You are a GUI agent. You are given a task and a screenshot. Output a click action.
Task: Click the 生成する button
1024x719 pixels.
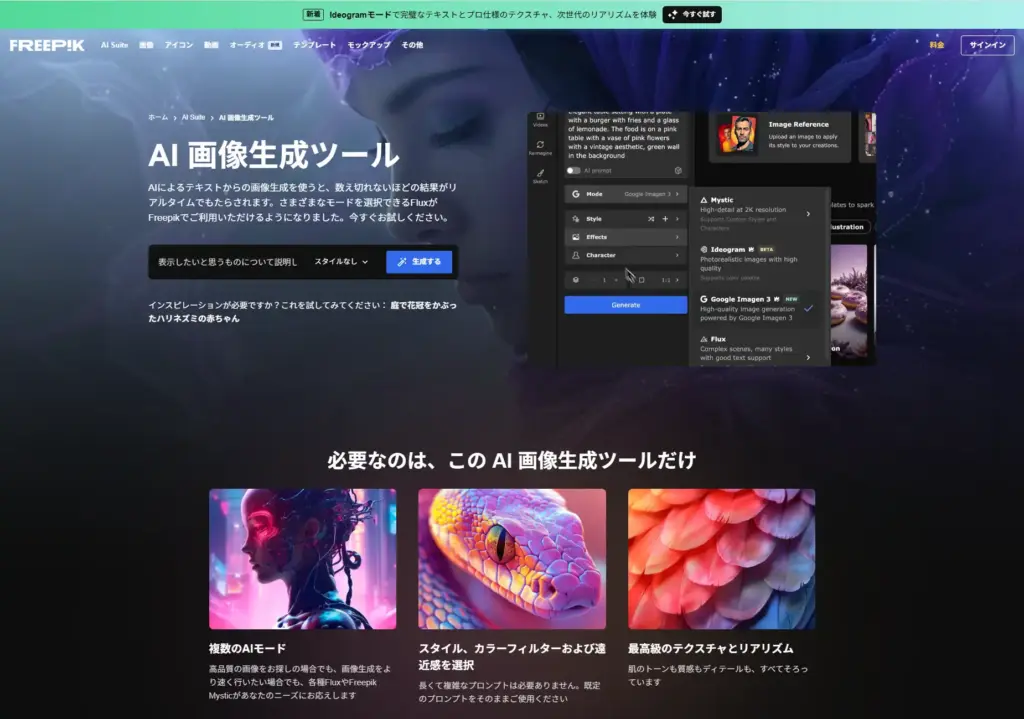419,262
